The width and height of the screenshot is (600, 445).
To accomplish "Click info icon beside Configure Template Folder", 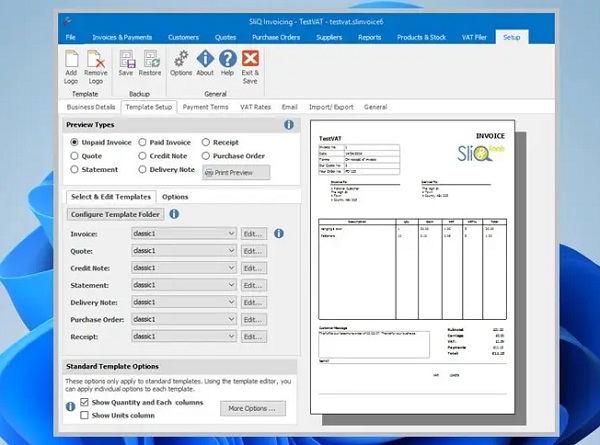I will point(174,214).
